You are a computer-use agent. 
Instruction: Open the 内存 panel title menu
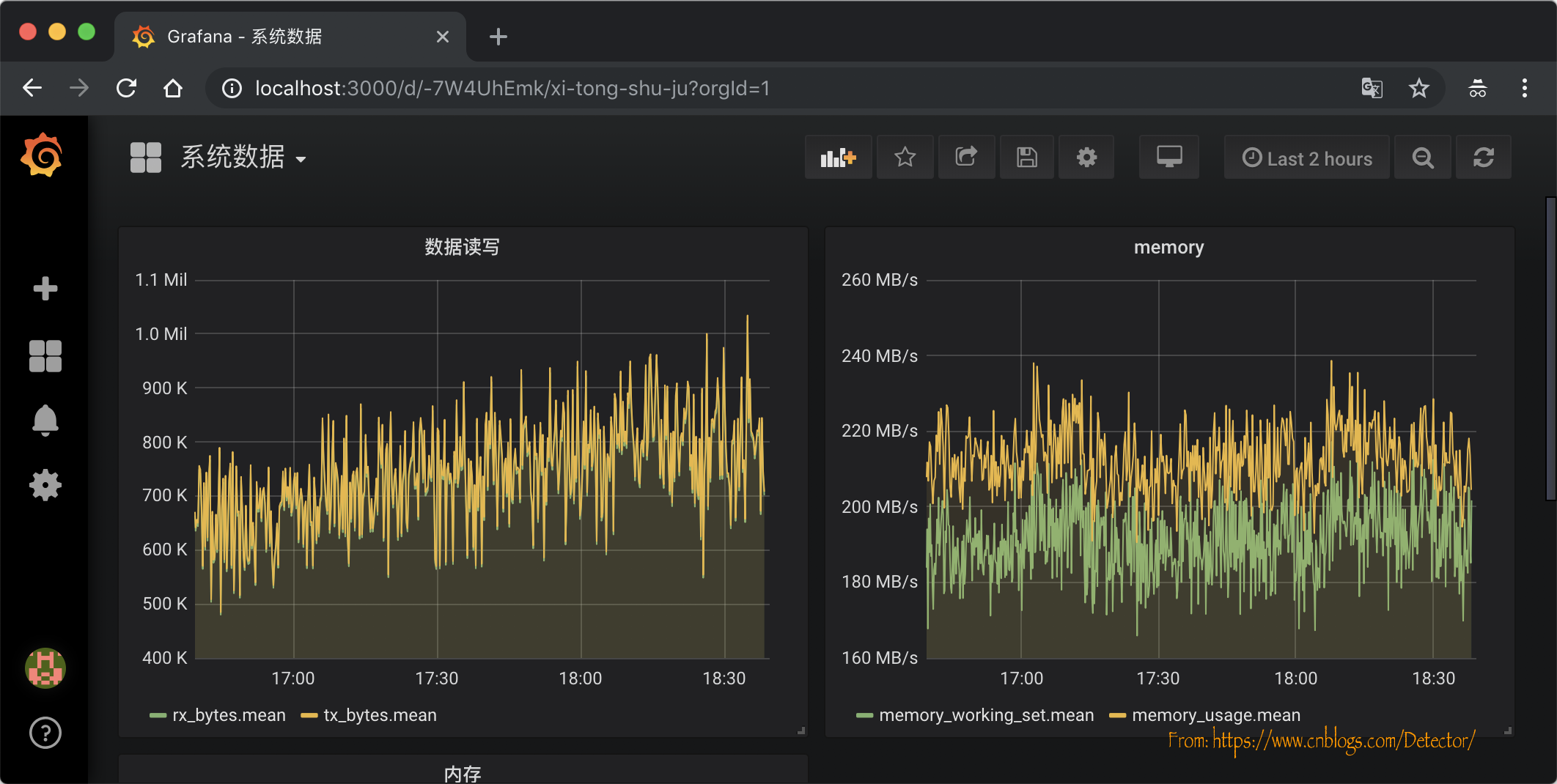coord(463,774)
